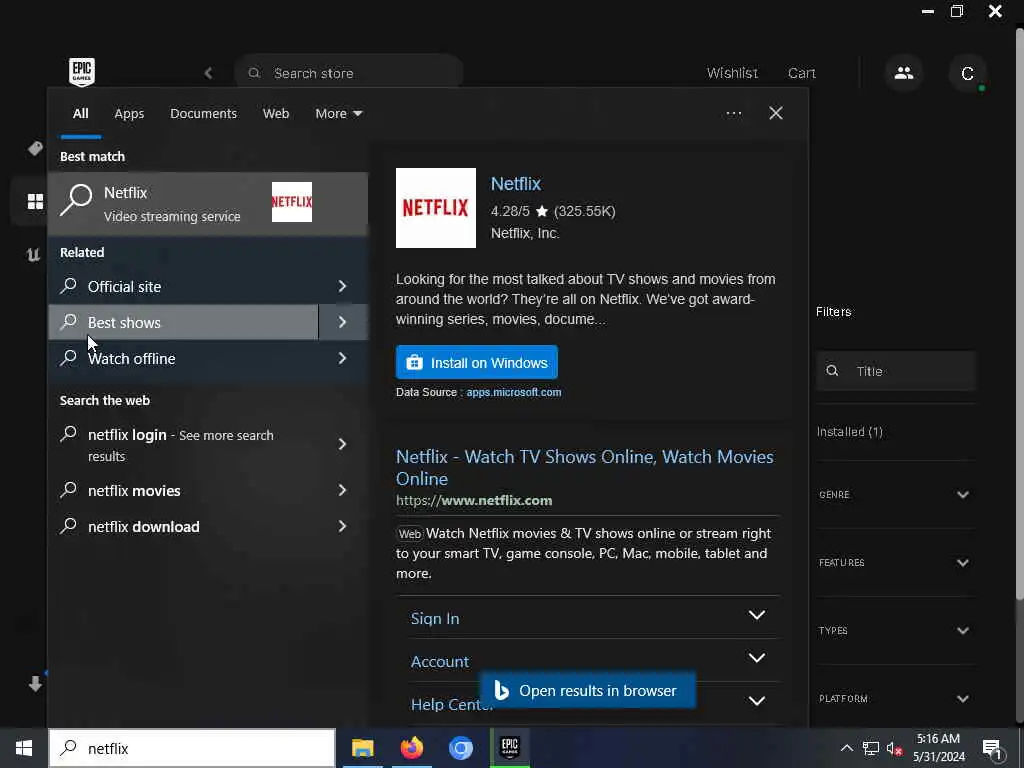The width and height of the screenshot is (1024, 768).
Task: Select the Netflix best match result
Action: pos(208,203)
